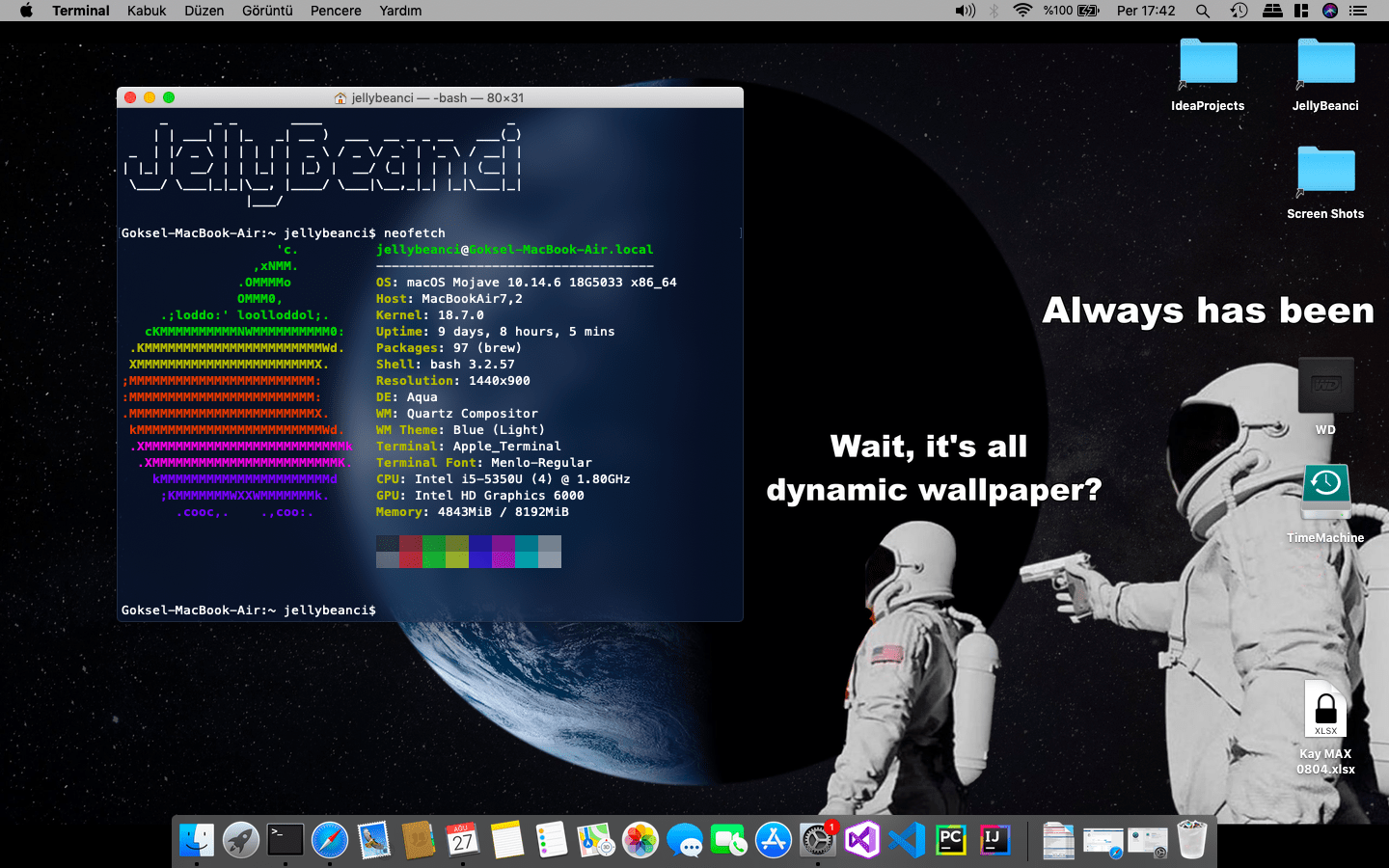This screenshot has height=868, width=1389.
Task: Click the %100 battery indicator
Action: point(1071,11)
